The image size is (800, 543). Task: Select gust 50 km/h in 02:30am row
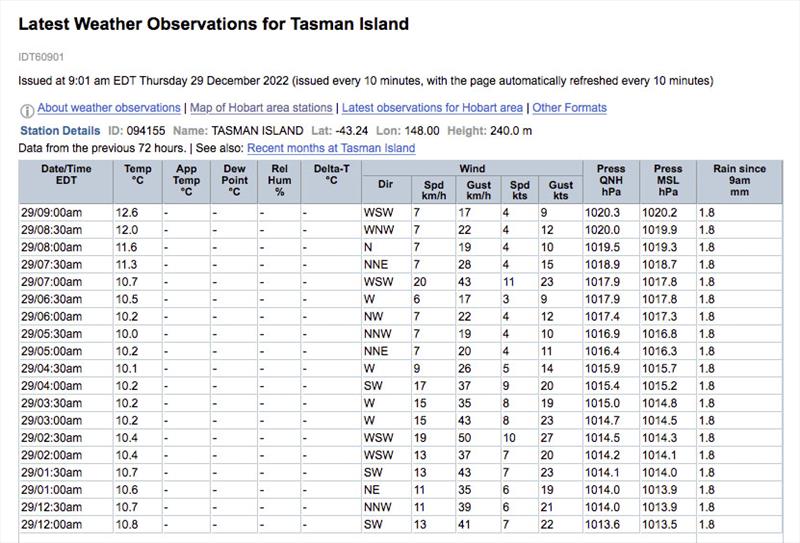pyautogui.click(x=479, y=438)
